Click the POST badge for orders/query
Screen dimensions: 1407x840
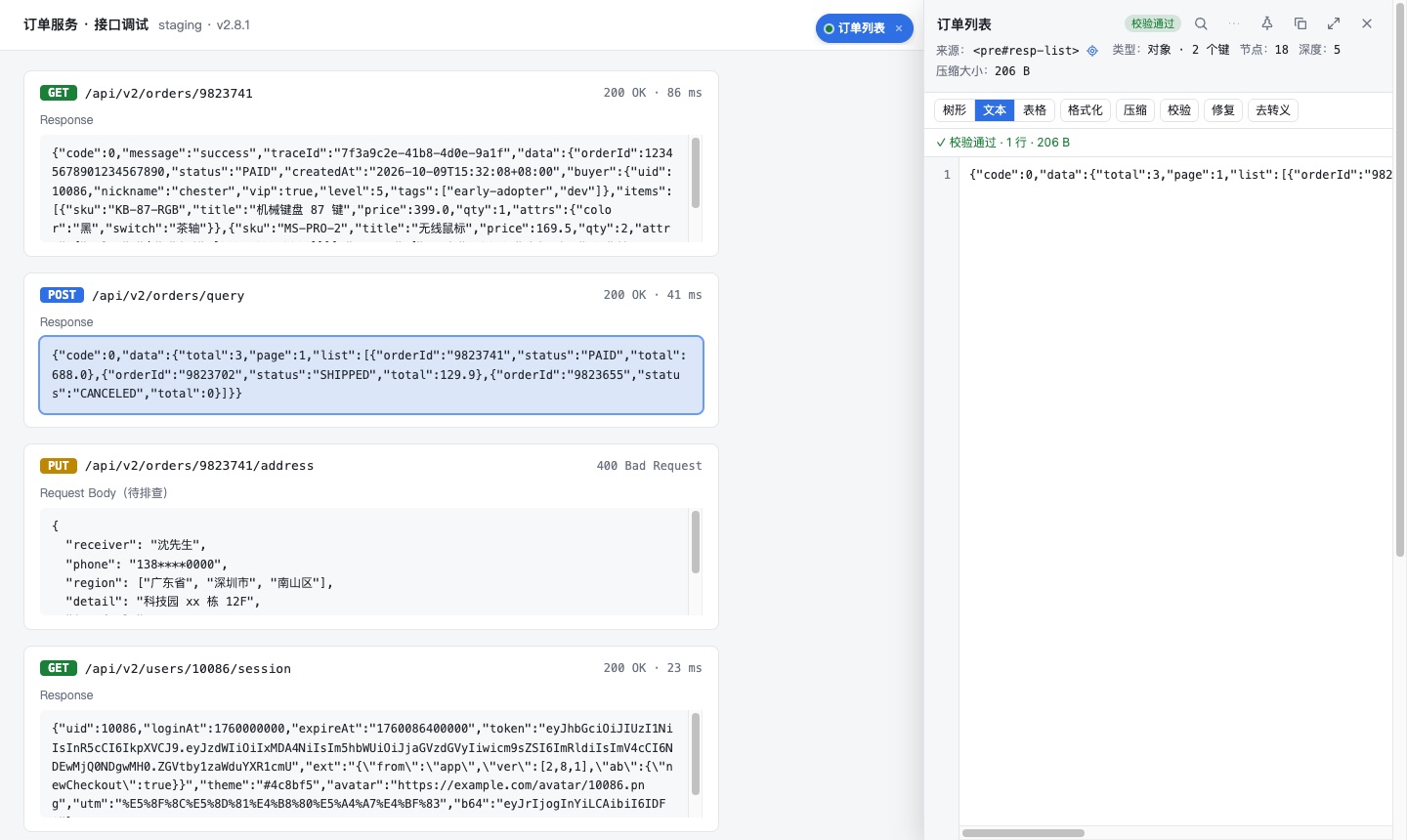click(x=62, y=295)
